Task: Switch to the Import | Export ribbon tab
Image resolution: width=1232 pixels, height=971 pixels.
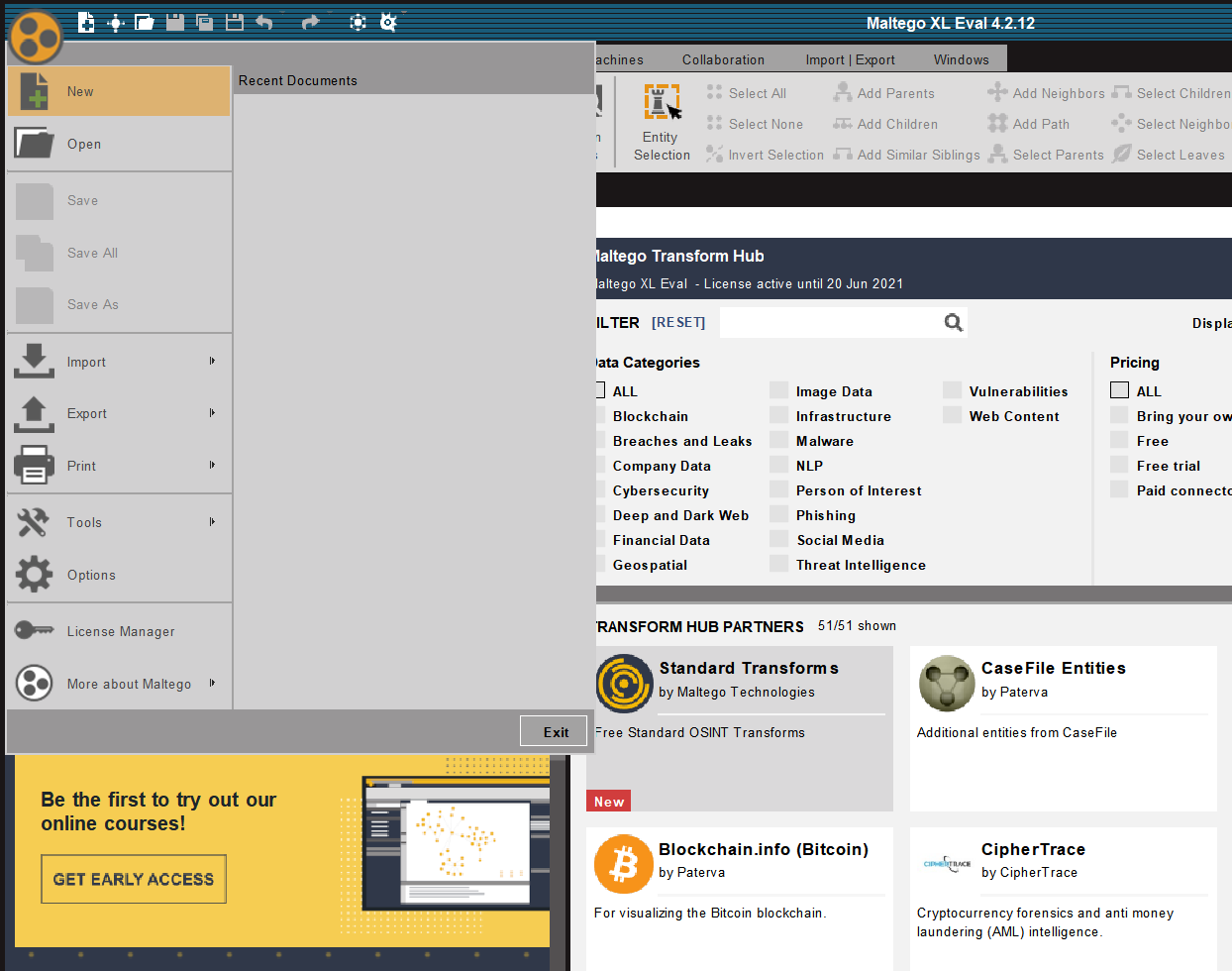Action: pos(850,59)
